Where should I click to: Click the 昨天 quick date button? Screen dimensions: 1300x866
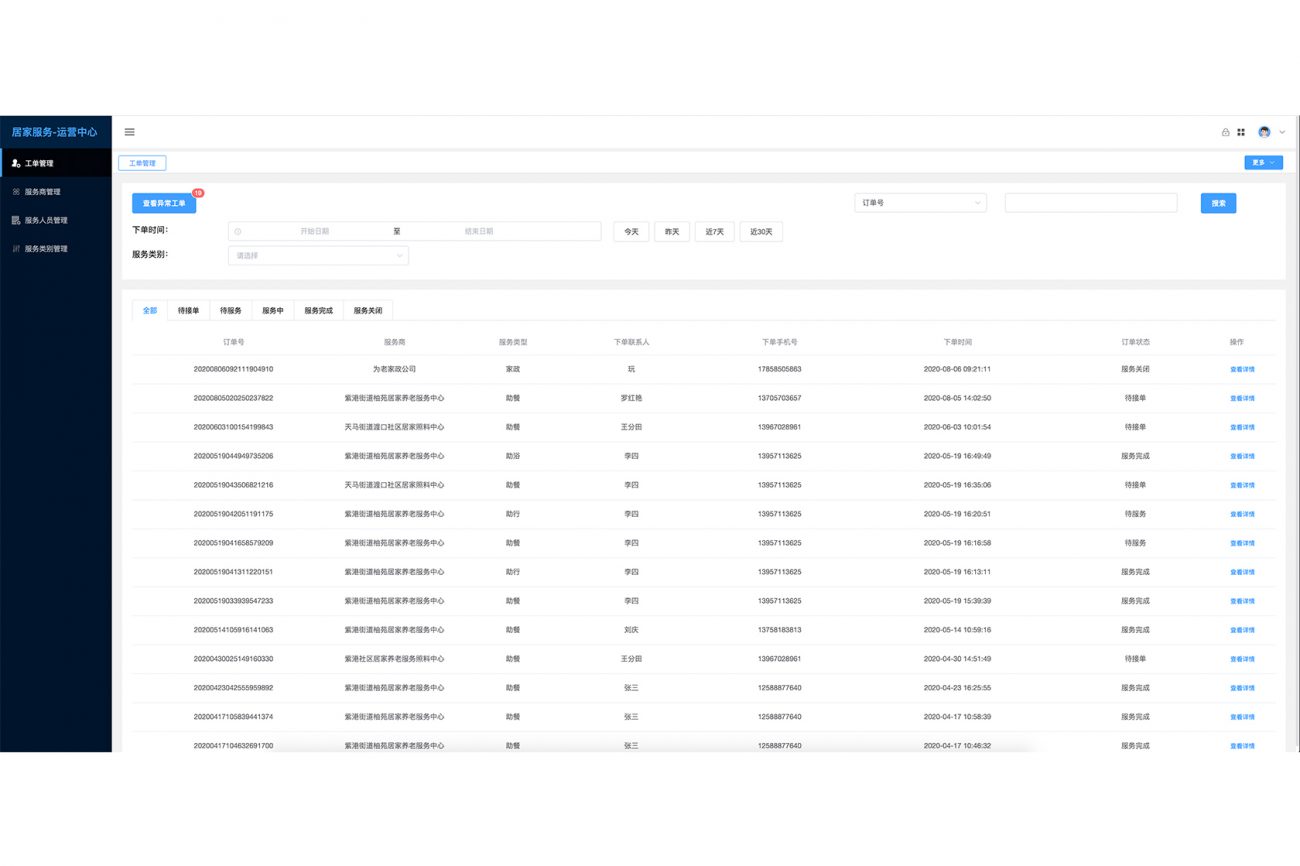(672, 232)
